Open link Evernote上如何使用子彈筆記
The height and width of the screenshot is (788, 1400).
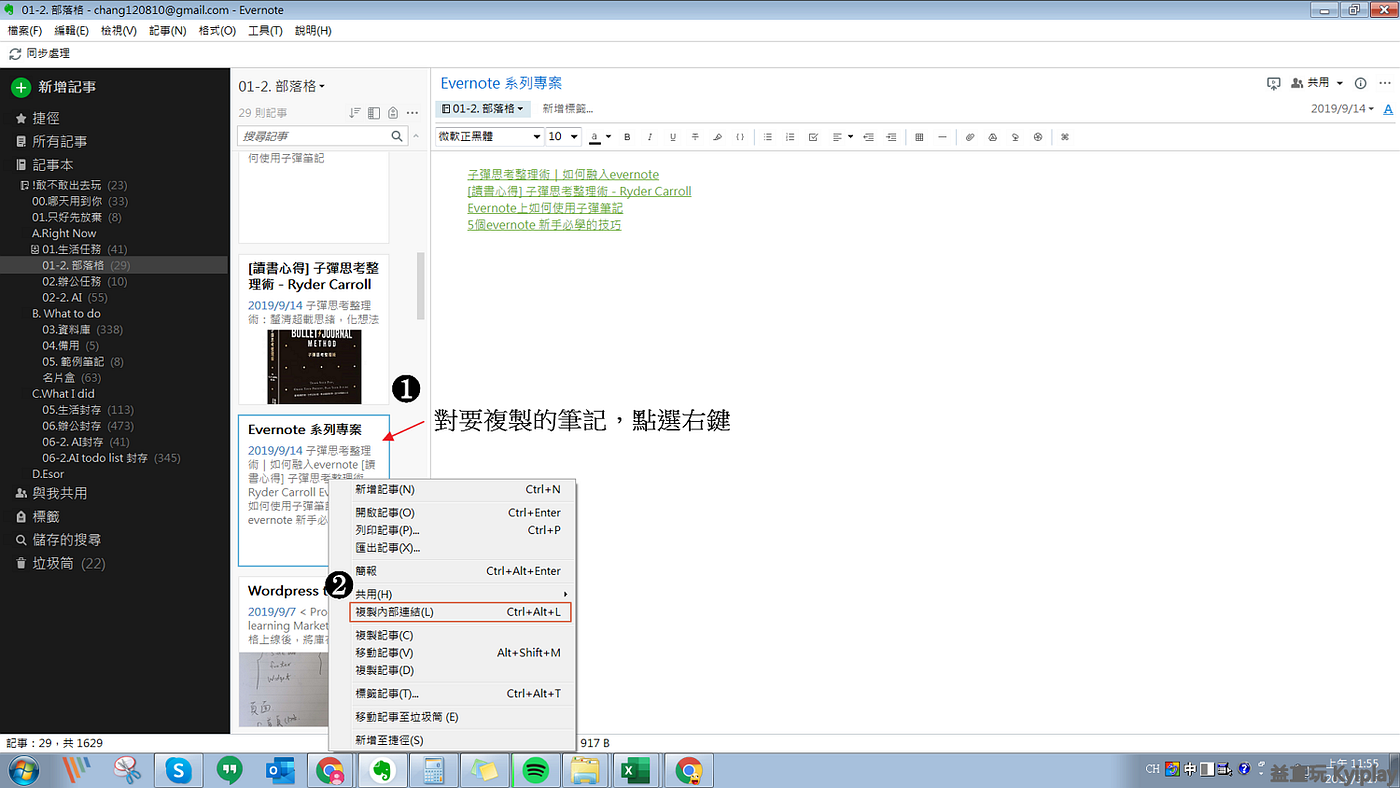pyautogui.click(x=545, y=208)
